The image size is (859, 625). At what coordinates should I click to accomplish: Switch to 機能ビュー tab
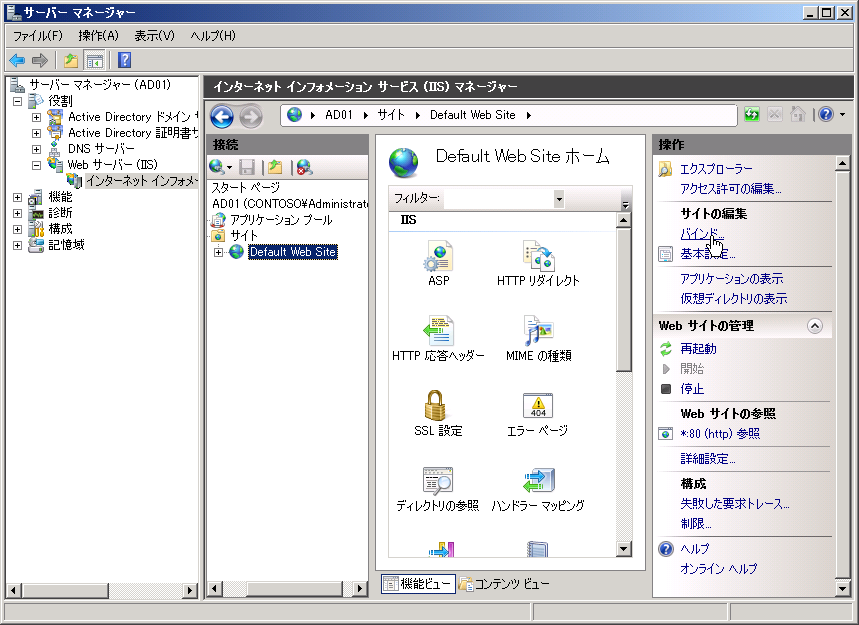click(x=418, y=584)
